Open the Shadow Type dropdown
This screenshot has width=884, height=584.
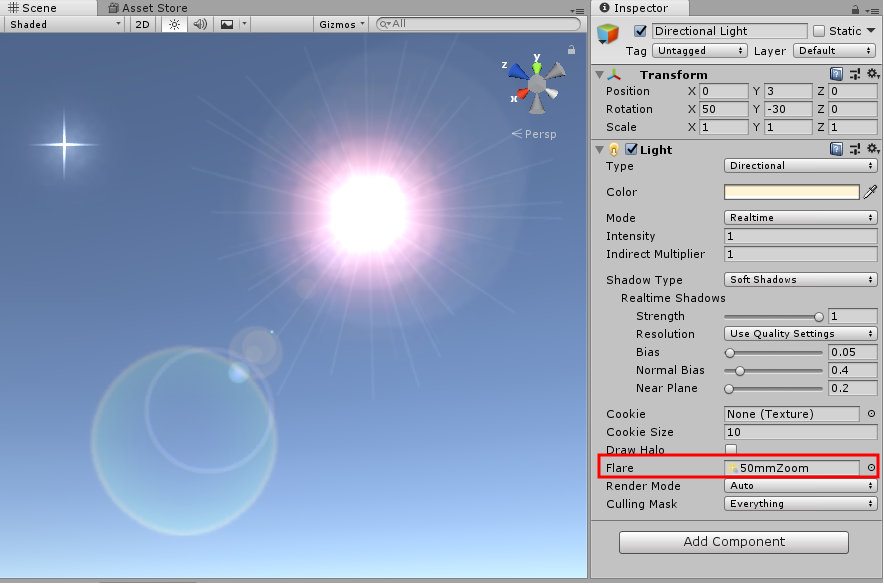801,280
